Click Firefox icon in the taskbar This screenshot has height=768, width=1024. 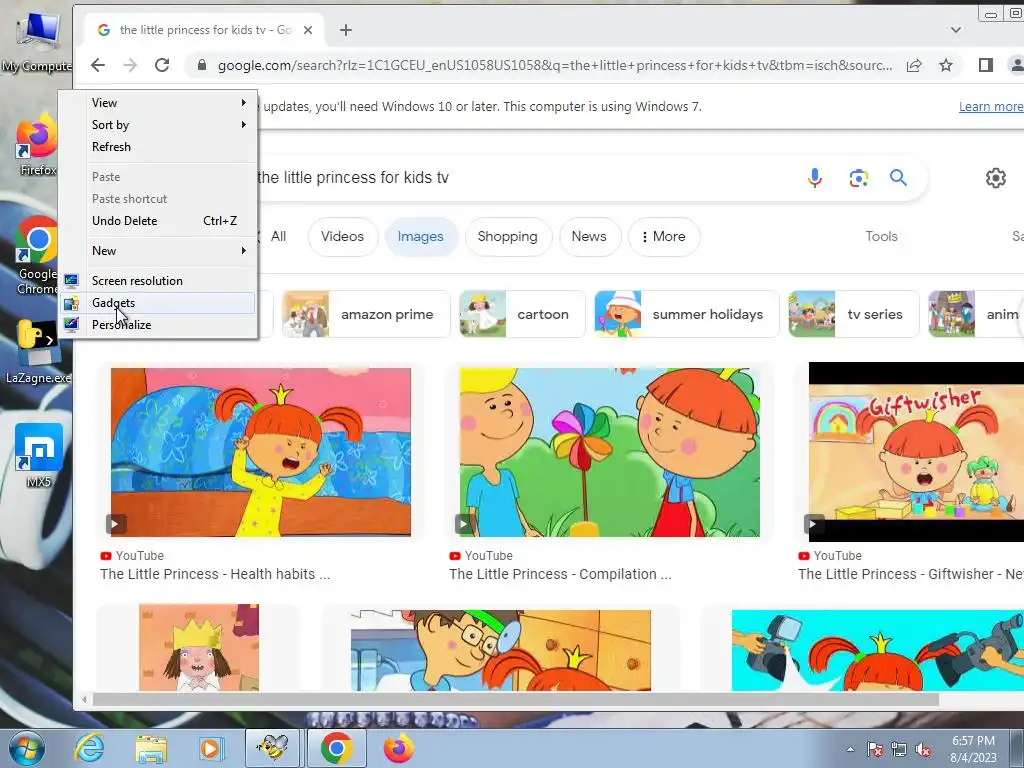click(398, 748)
